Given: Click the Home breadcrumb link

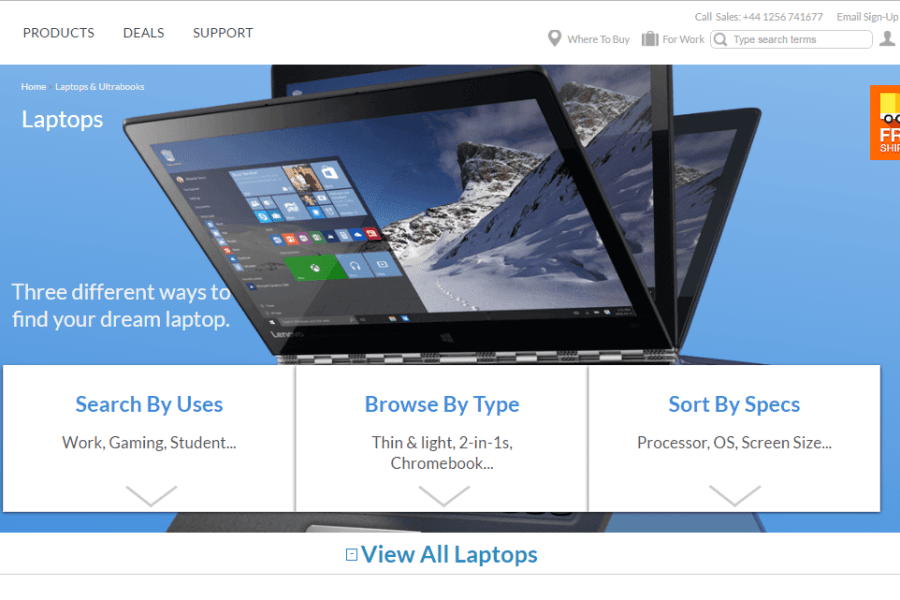Looking at the screenshot, I should [x=33, y=87].
